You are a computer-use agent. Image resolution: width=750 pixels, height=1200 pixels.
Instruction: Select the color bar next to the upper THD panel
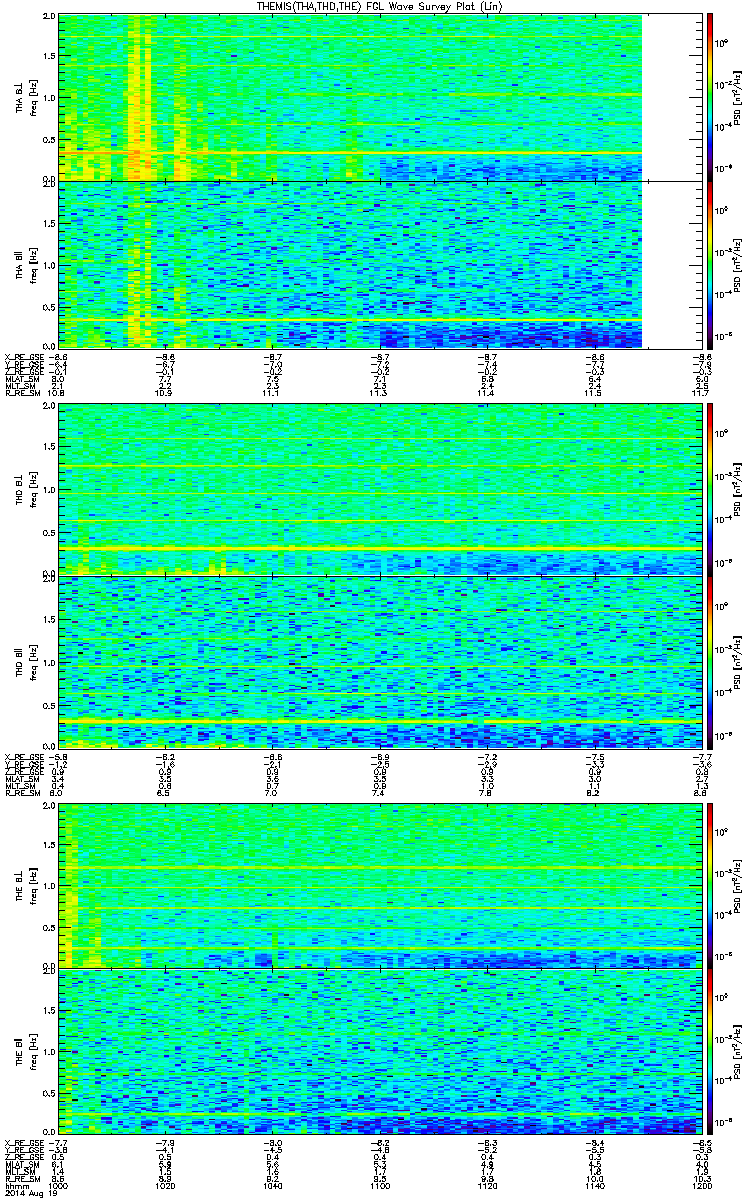(x=710, y=488)
